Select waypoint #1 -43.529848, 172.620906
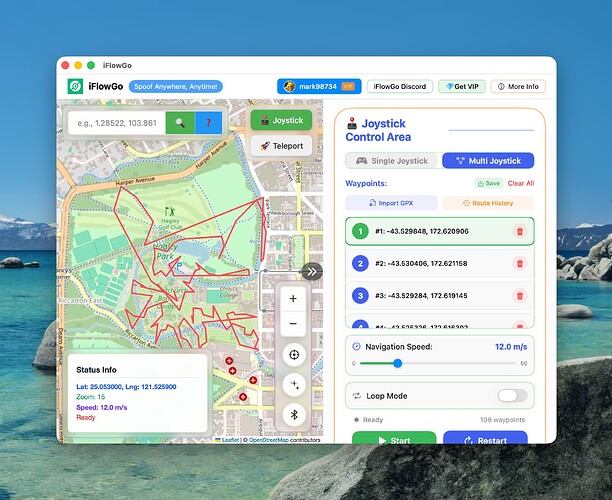612x500 pixels. click(x=439, y=231)
